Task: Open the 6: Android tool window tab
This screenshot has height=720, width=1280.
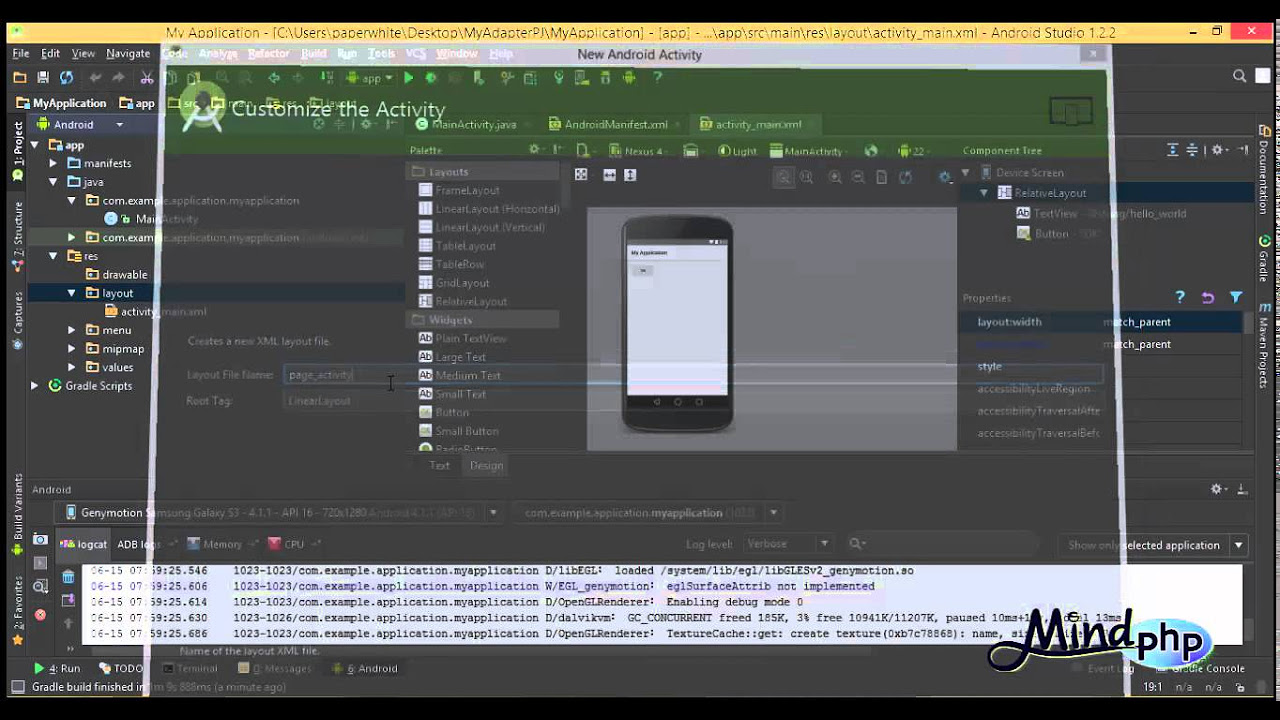Action: coord(366,668)
